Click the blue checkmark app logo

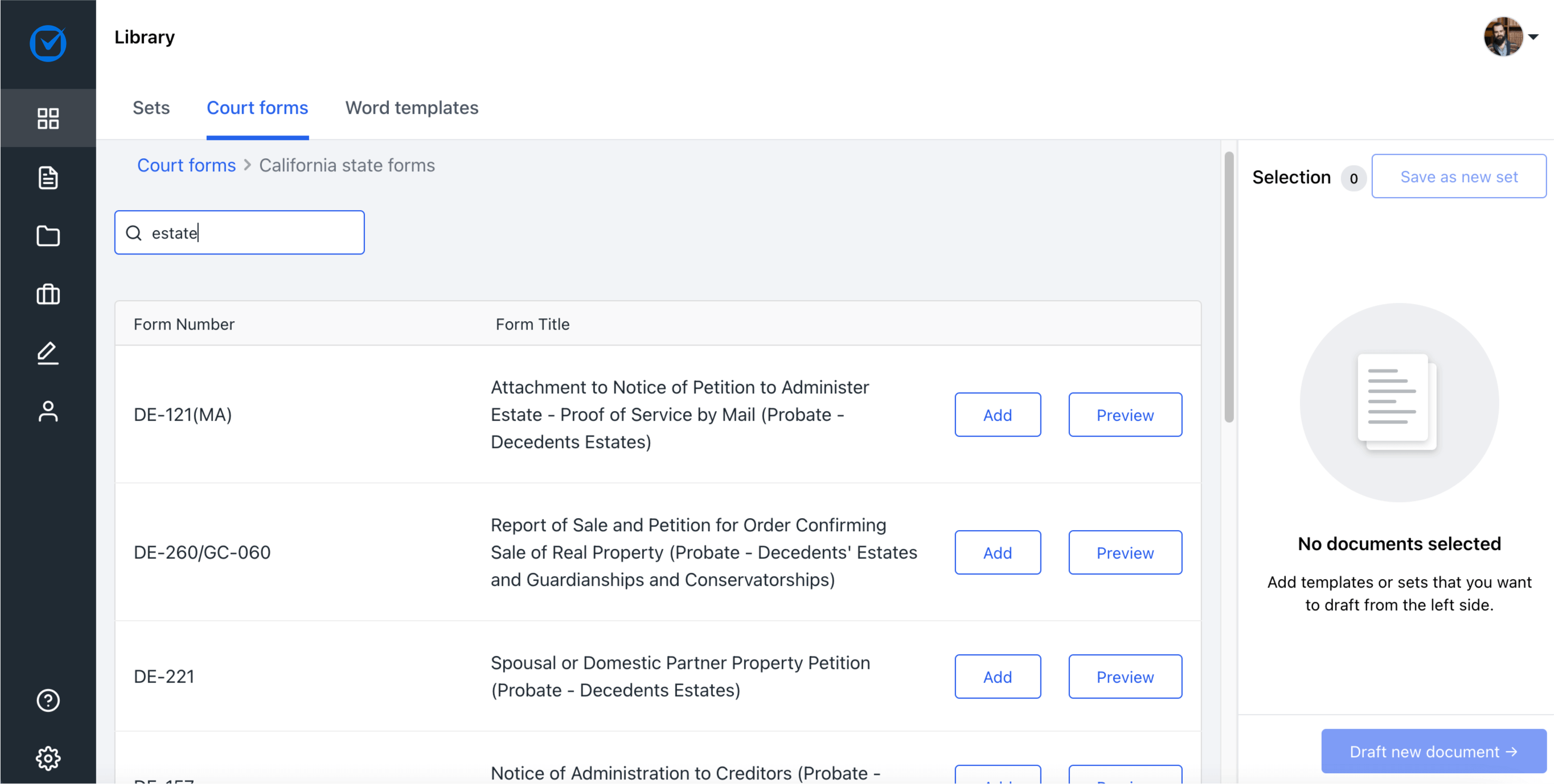48,43
